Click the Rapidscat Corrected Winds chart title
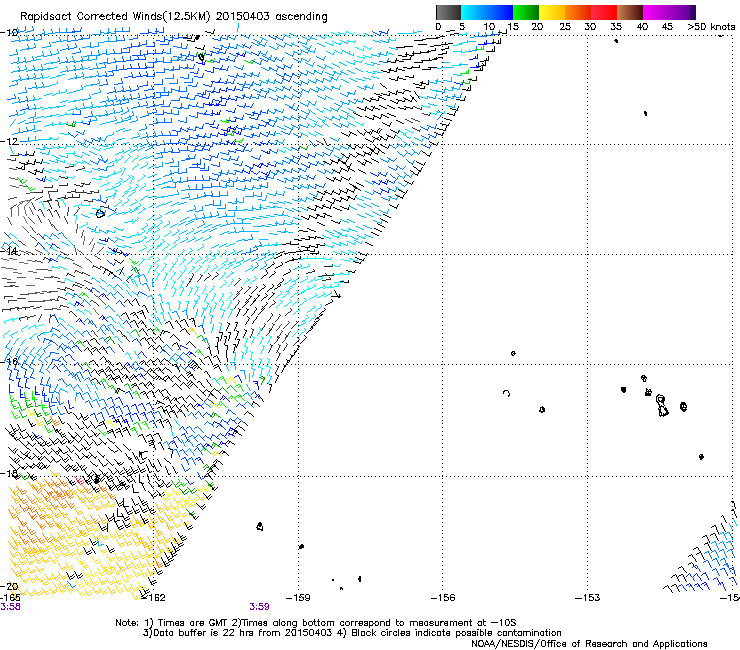This screenshot has width=740, height=650. [174, 16]
